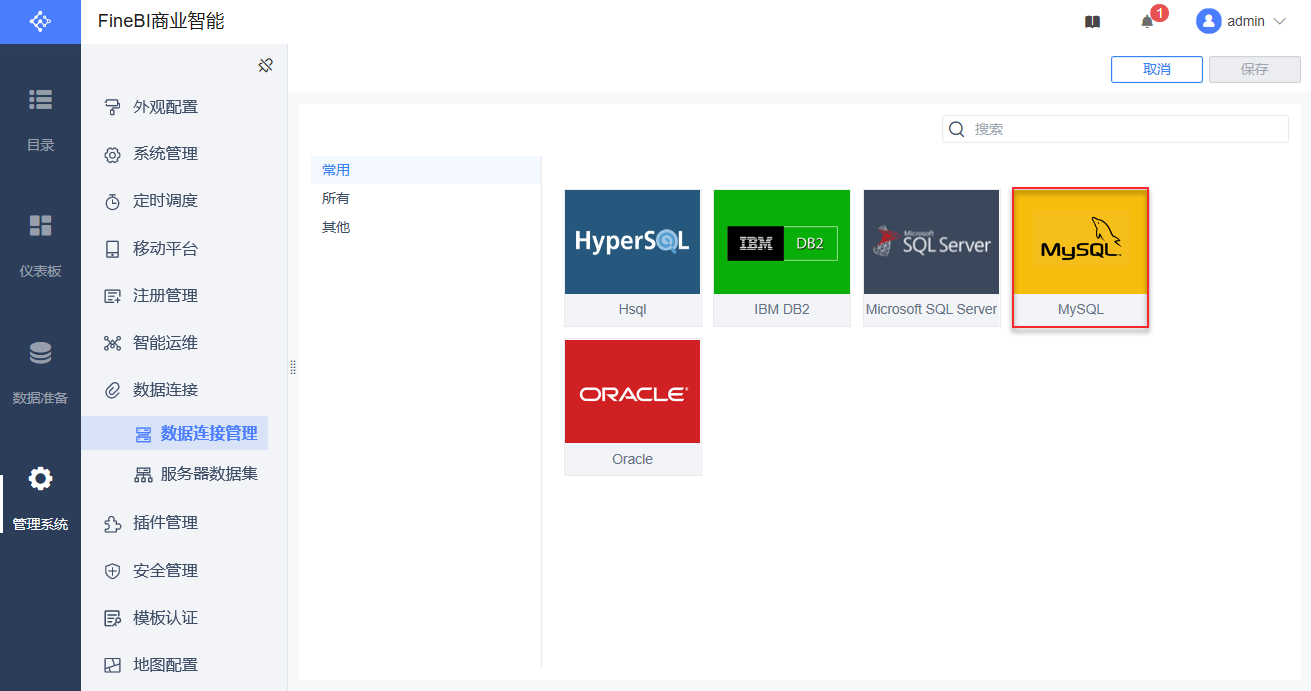Click the 外观配置 paint roller icon
The width and height of the screenshot is (1311, 691).
(113, 107)
